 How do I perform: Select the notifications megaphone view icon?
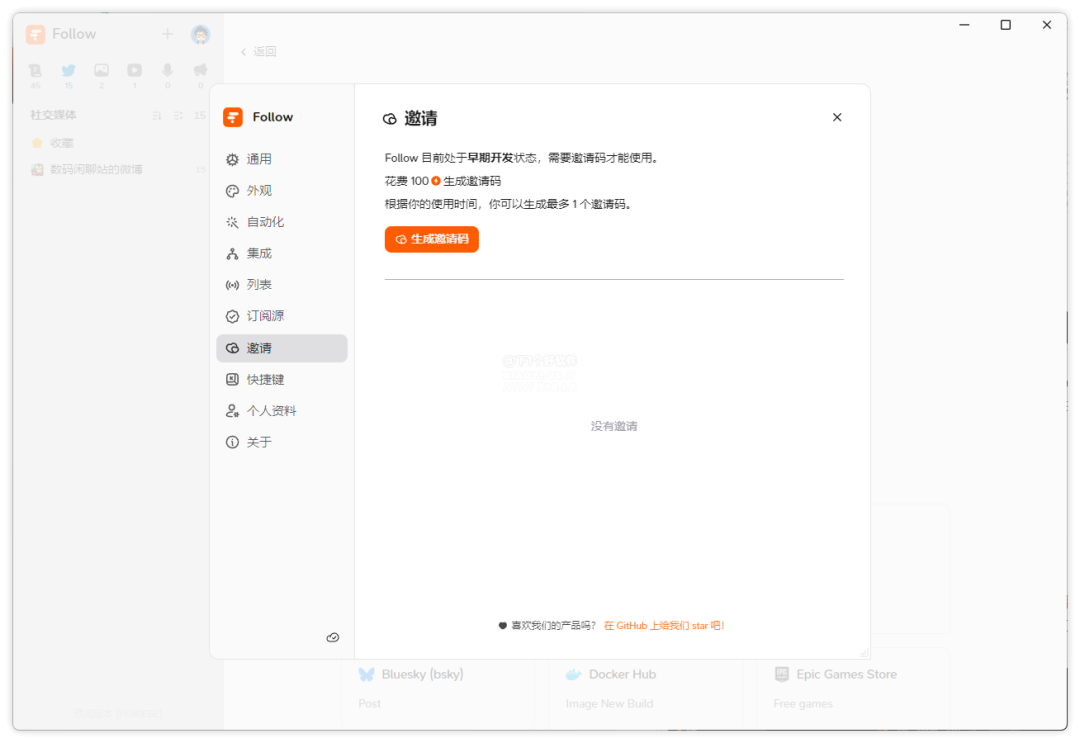point(200,70)
